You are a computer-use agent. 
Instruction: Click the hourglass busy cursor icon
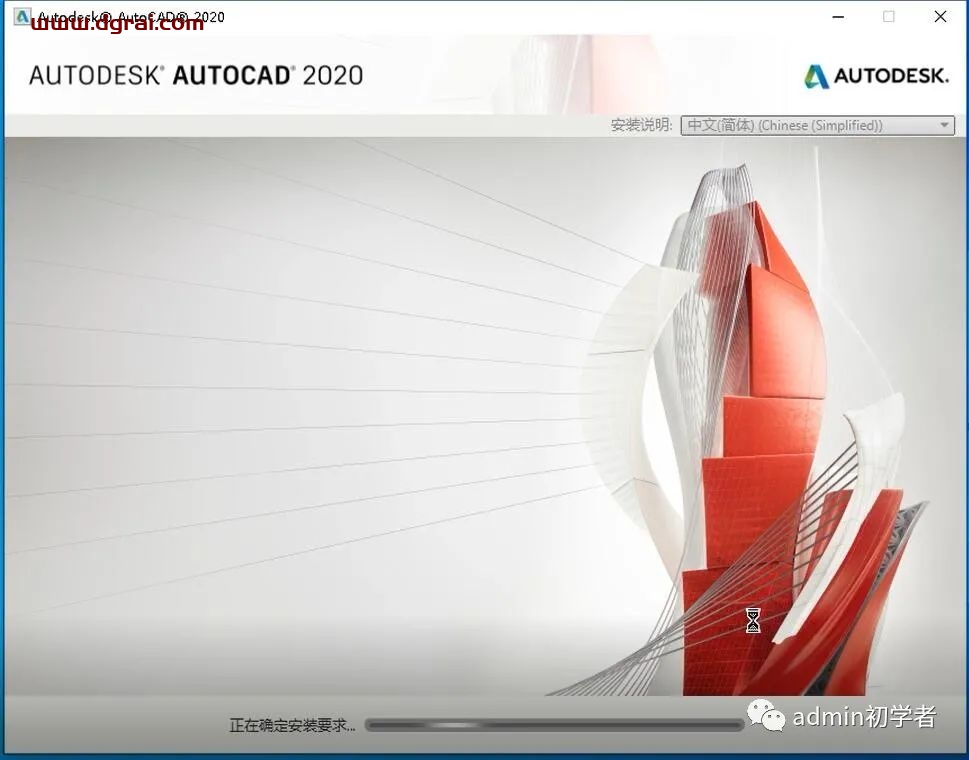(753, 620)
